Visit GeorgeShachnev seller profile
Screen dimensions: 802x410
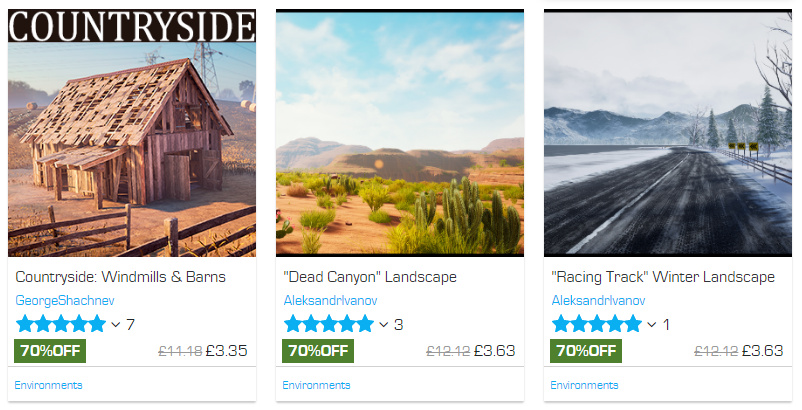[x=65, y=301]
